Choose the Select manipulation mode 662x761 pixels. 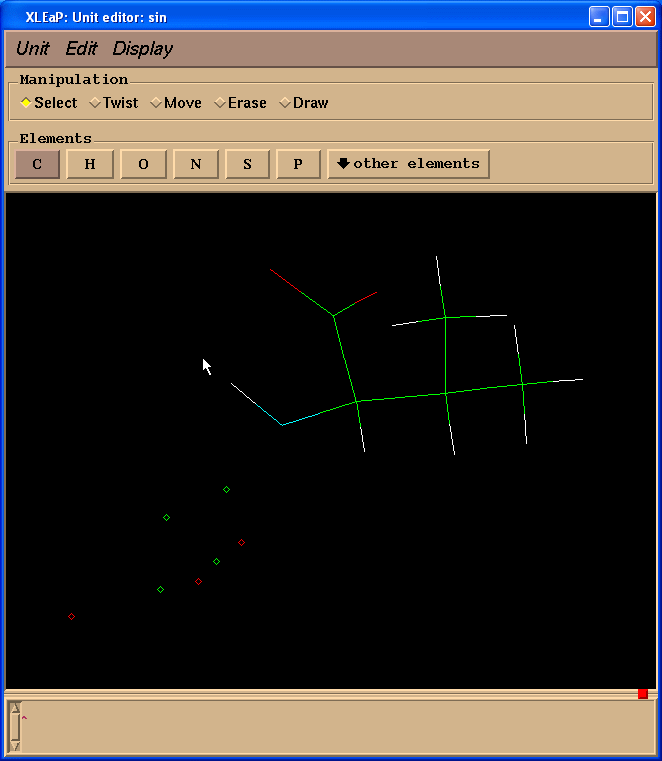49,103
